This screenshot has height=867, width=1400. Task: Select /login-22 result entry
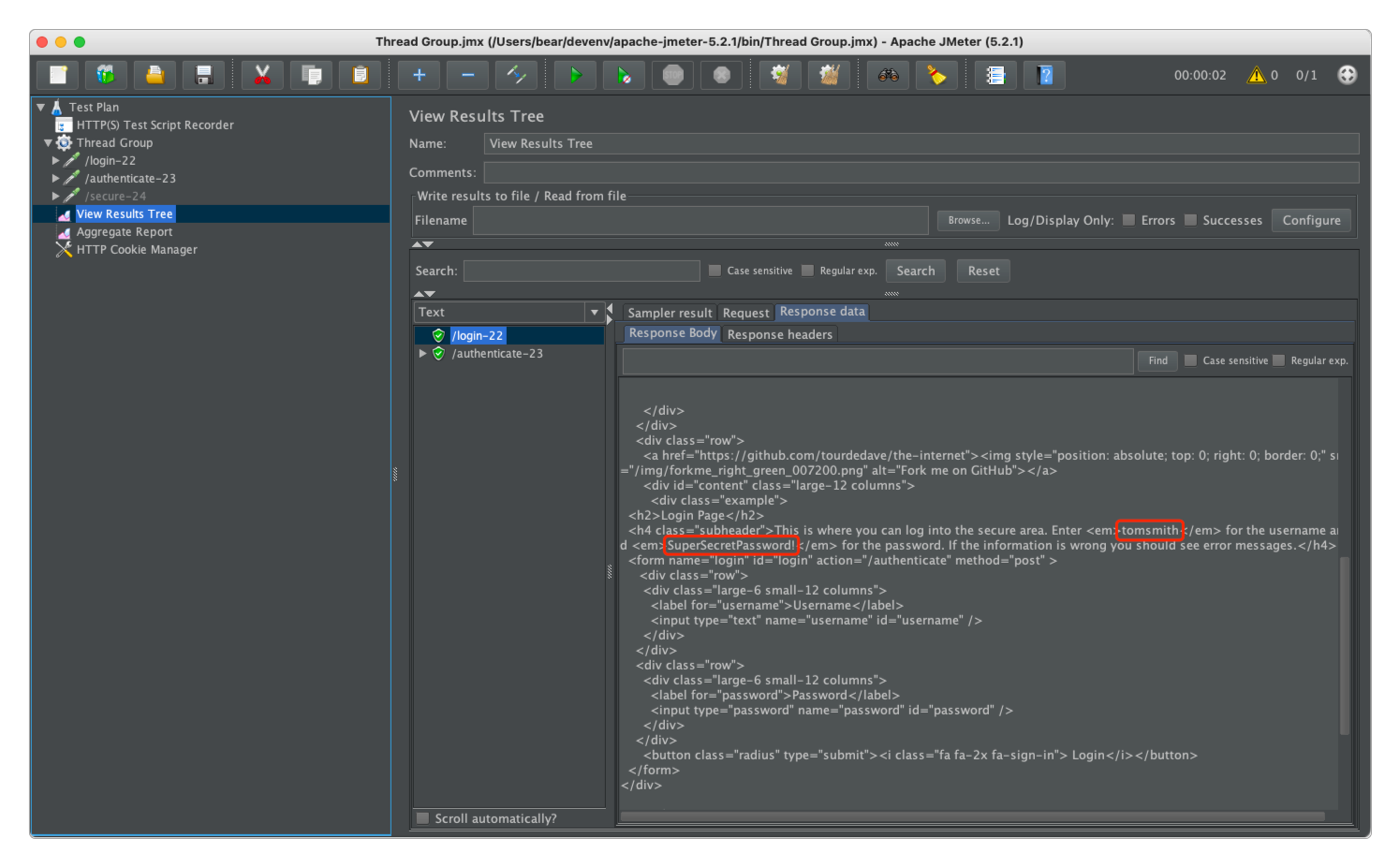[x=478, y=335]
